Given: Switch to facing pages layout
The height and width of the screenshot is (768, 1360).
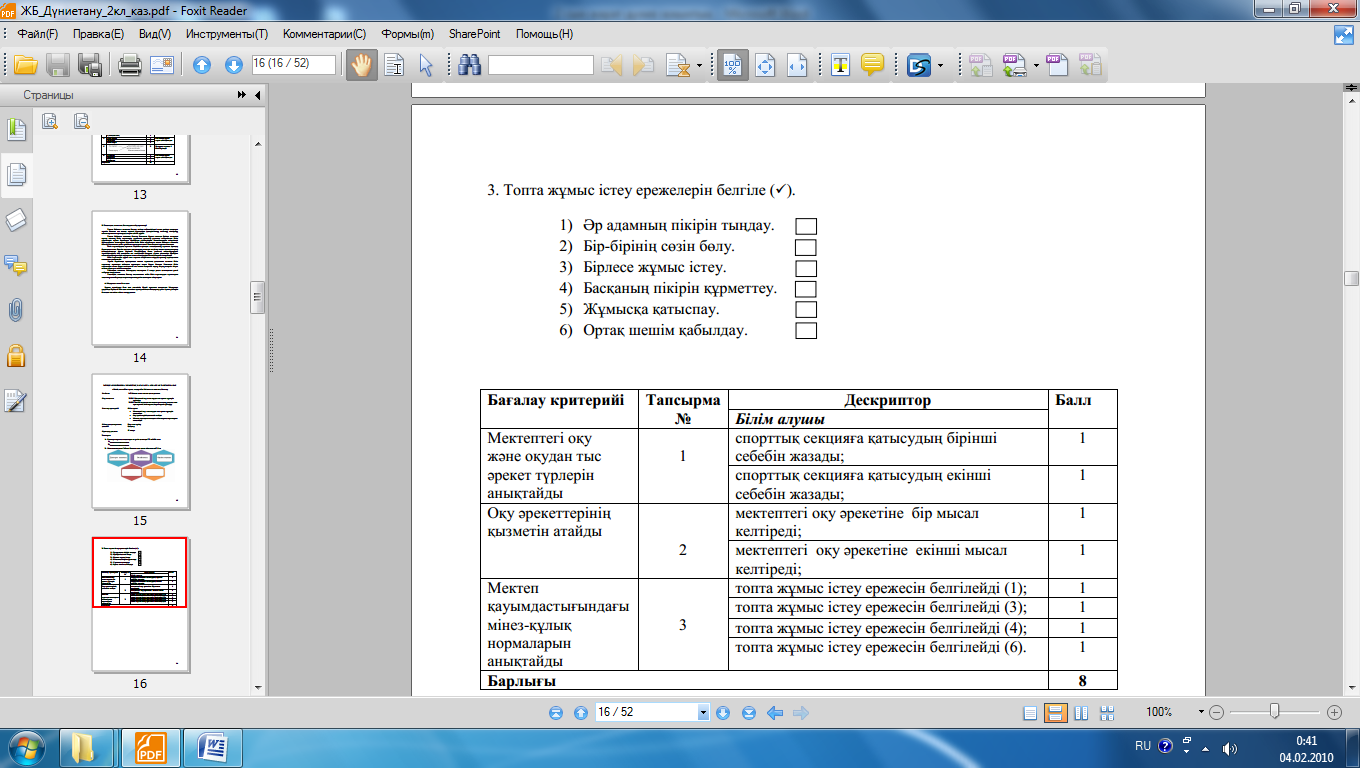Looking at the screenshot, I should click(1080, 713).
